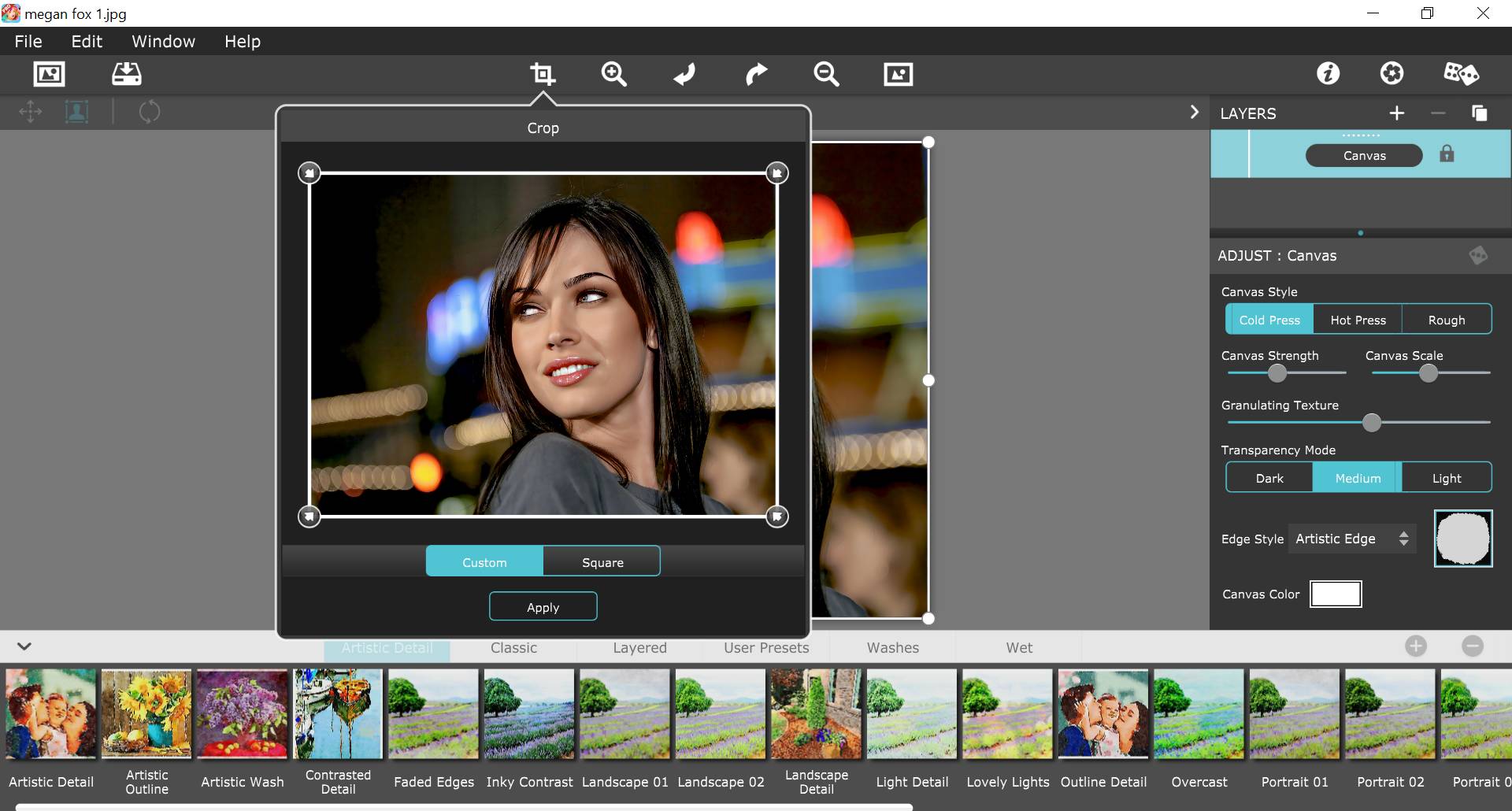Click the undo arrow icon
The width and height of the screenshot is (1512, 811).
tap(684, 74)
